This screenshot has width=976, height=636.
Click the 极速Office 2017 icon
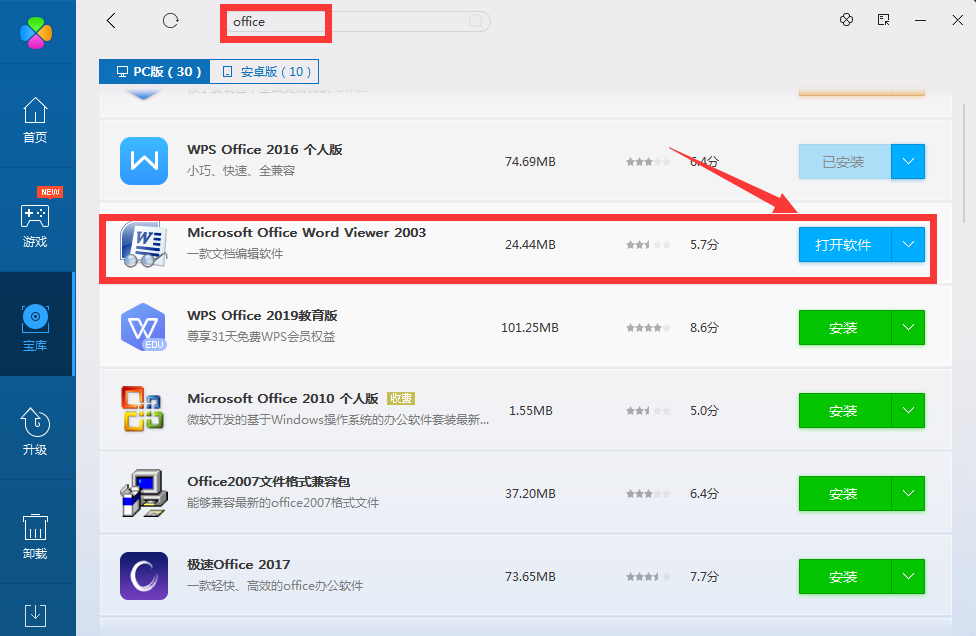(x=144, y=576)
